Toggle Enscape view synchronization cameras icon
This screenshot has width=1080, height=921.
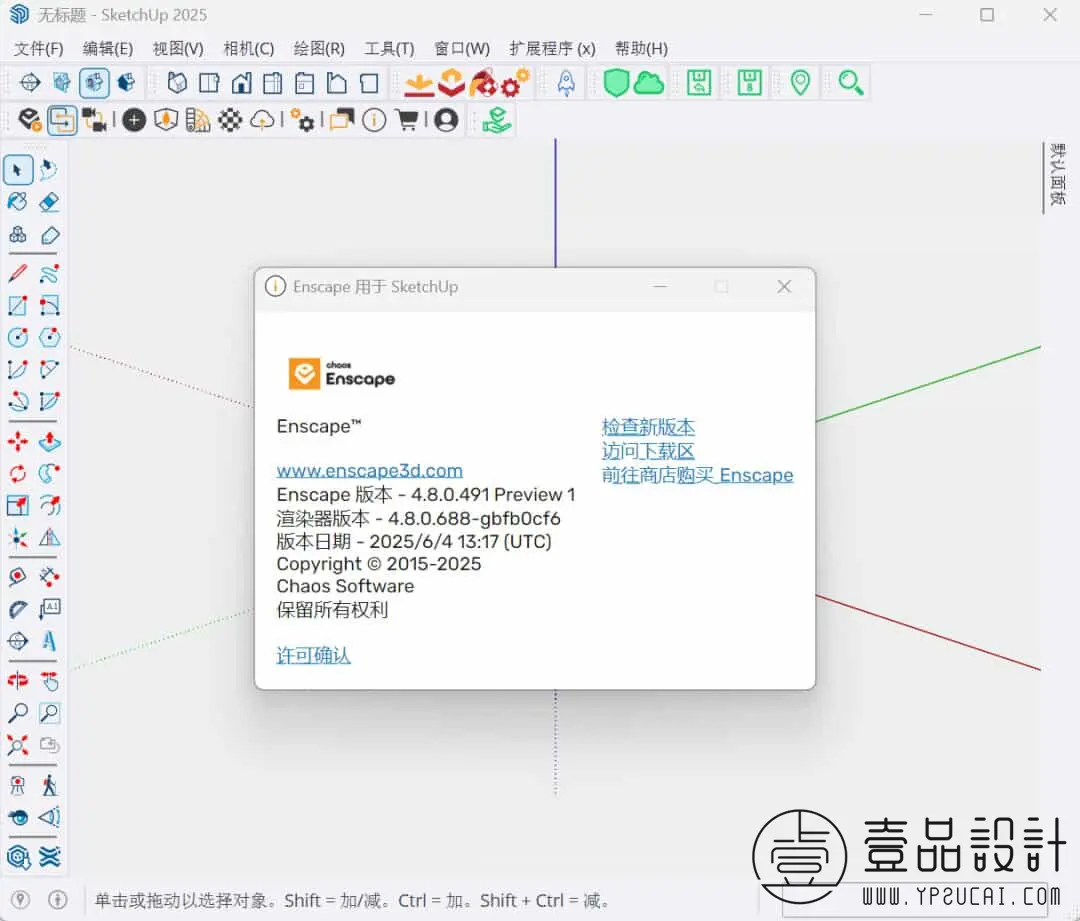(94, 121)
